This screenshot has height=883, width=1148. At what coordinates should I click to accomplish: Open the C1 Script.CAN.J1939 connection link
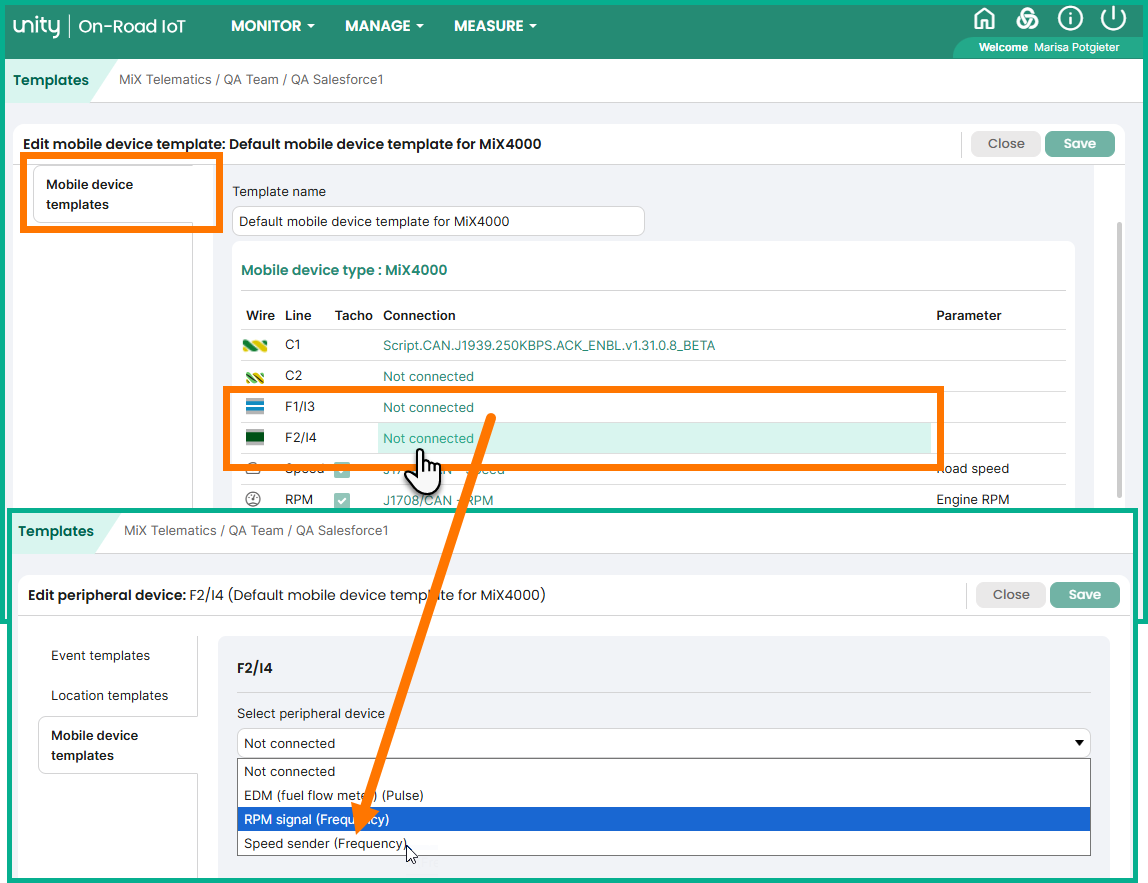[x=549, y=346]
